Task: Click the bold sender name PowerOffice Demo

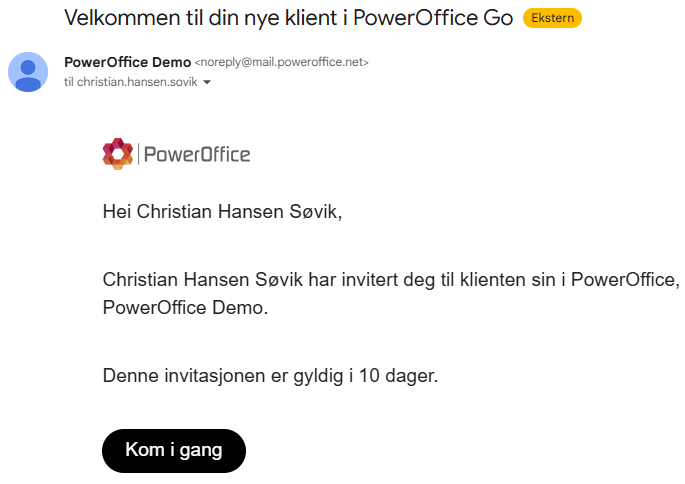Action: point(128,62)
